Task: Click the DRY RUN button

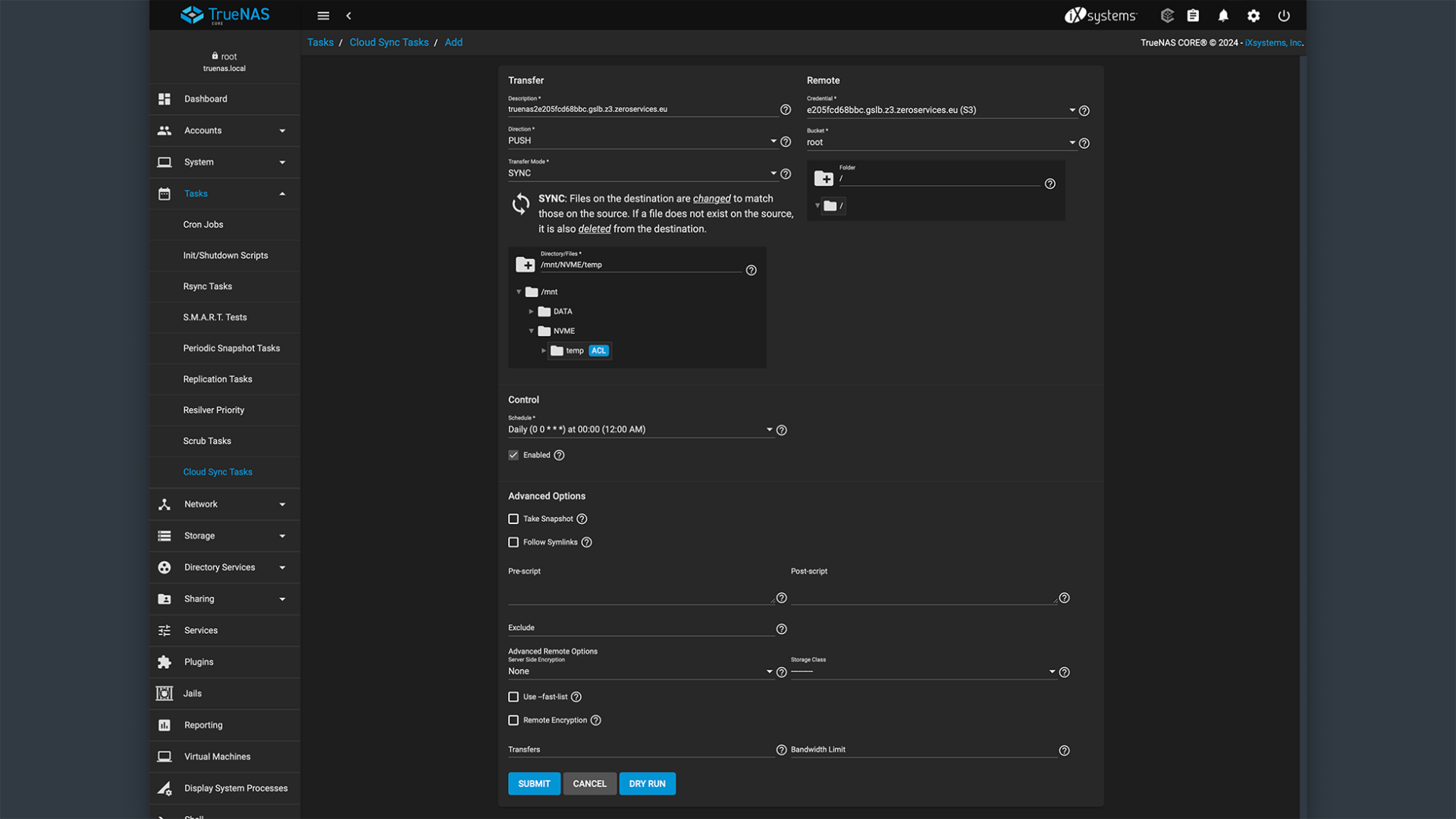Action: click(x=647, y=783)
